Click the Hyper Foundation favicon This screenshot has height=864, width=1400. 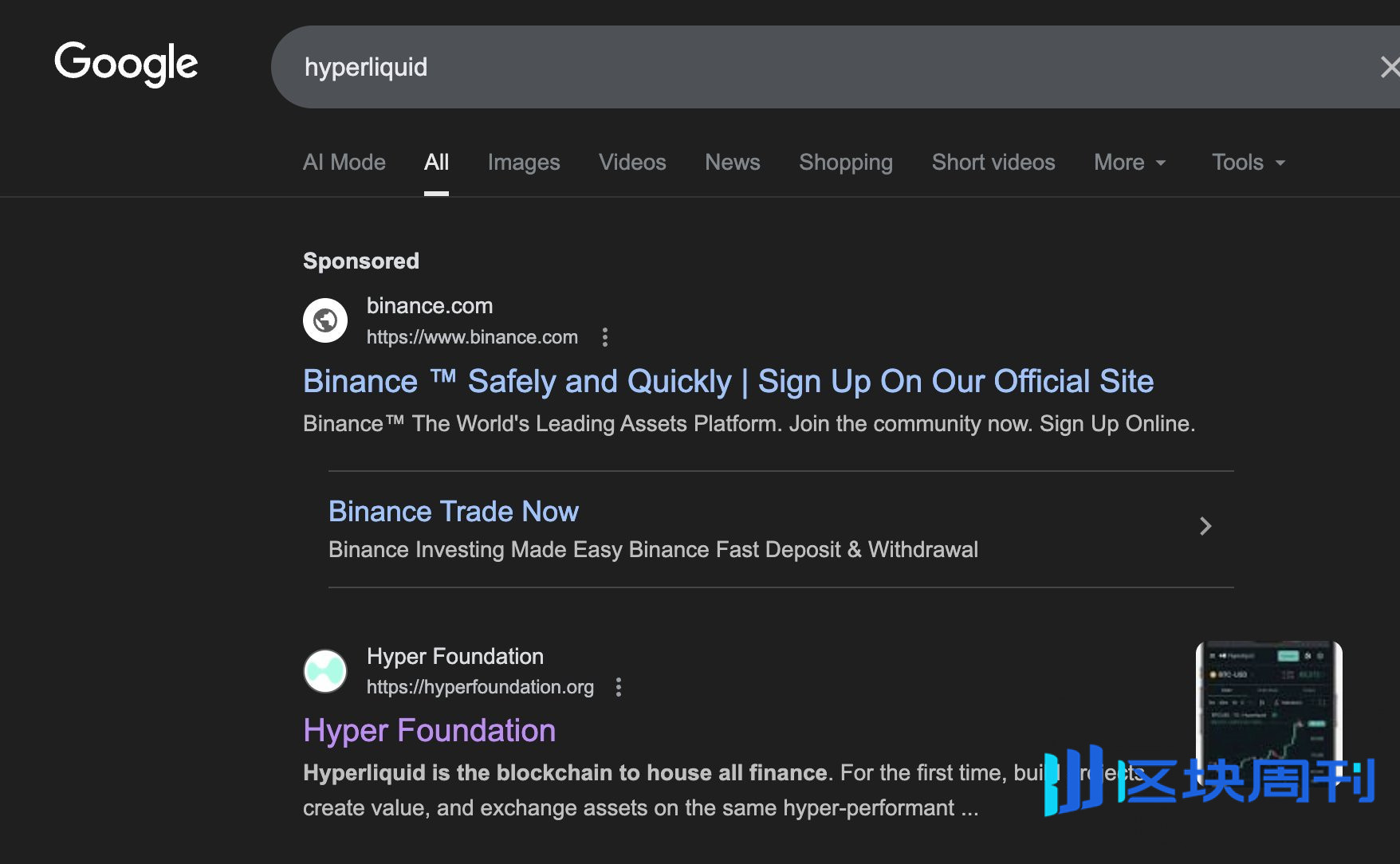point(325,671)
